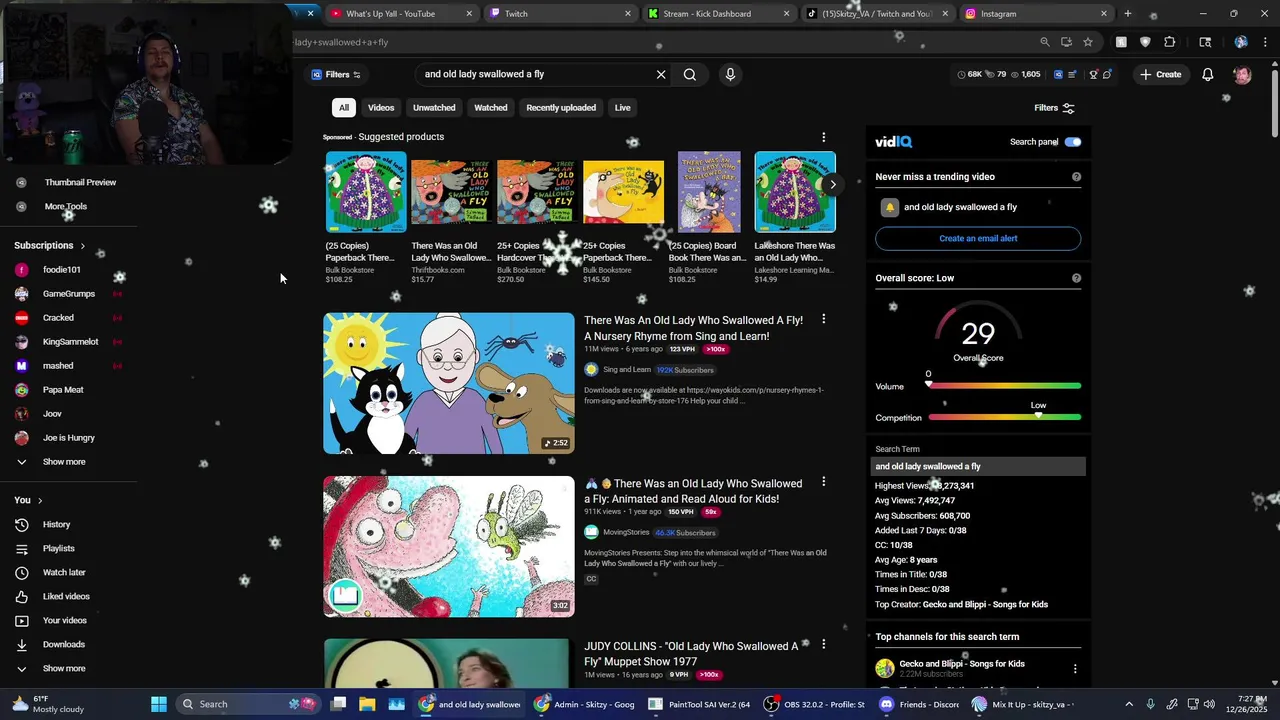Open YouTube Filters on the right
This screenshot has width=1280, height=720.
pyautogui.click(x=1054, y=108)
